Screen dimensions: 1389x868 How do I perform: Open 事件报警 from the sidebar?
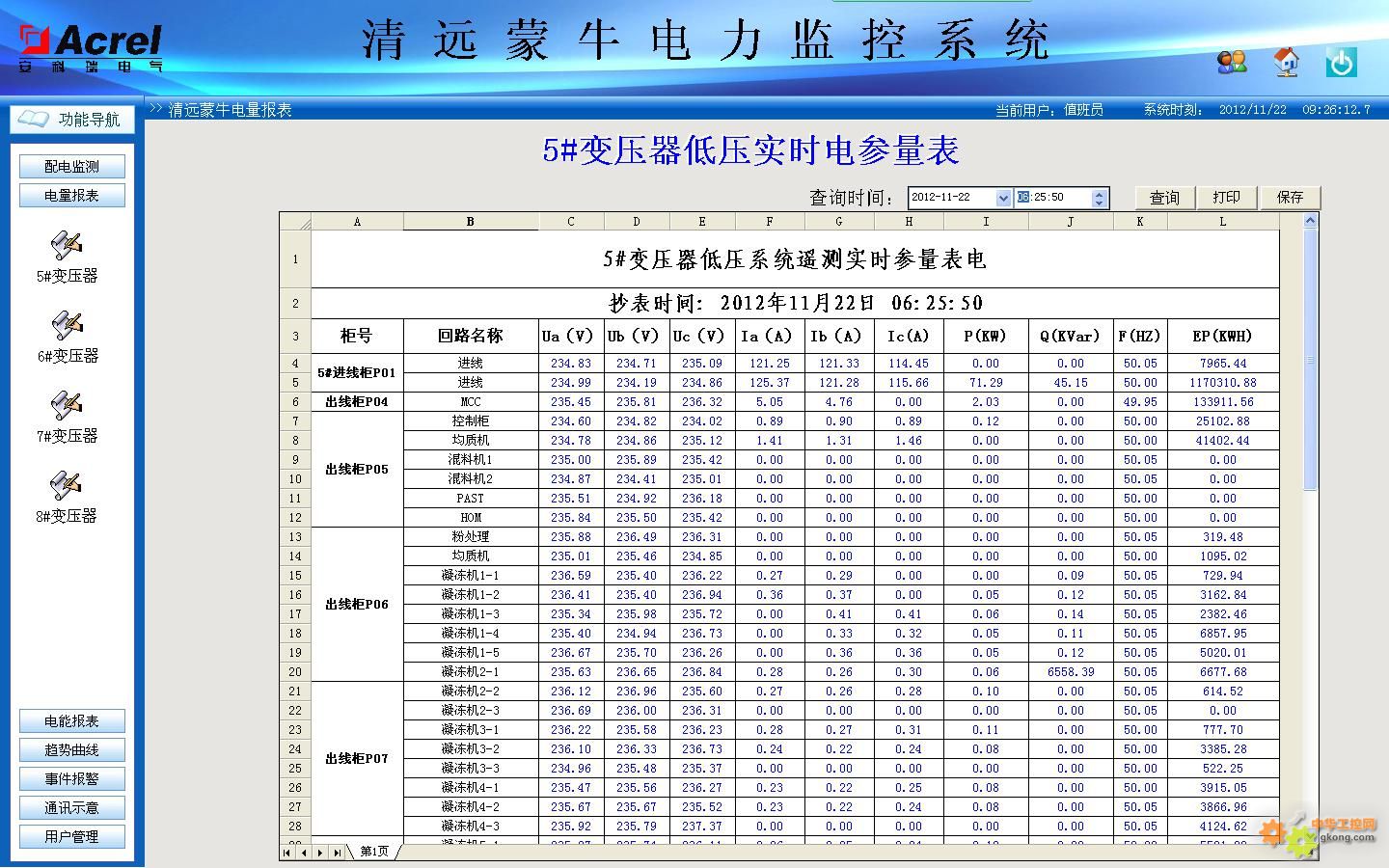(x=72, y=779)
